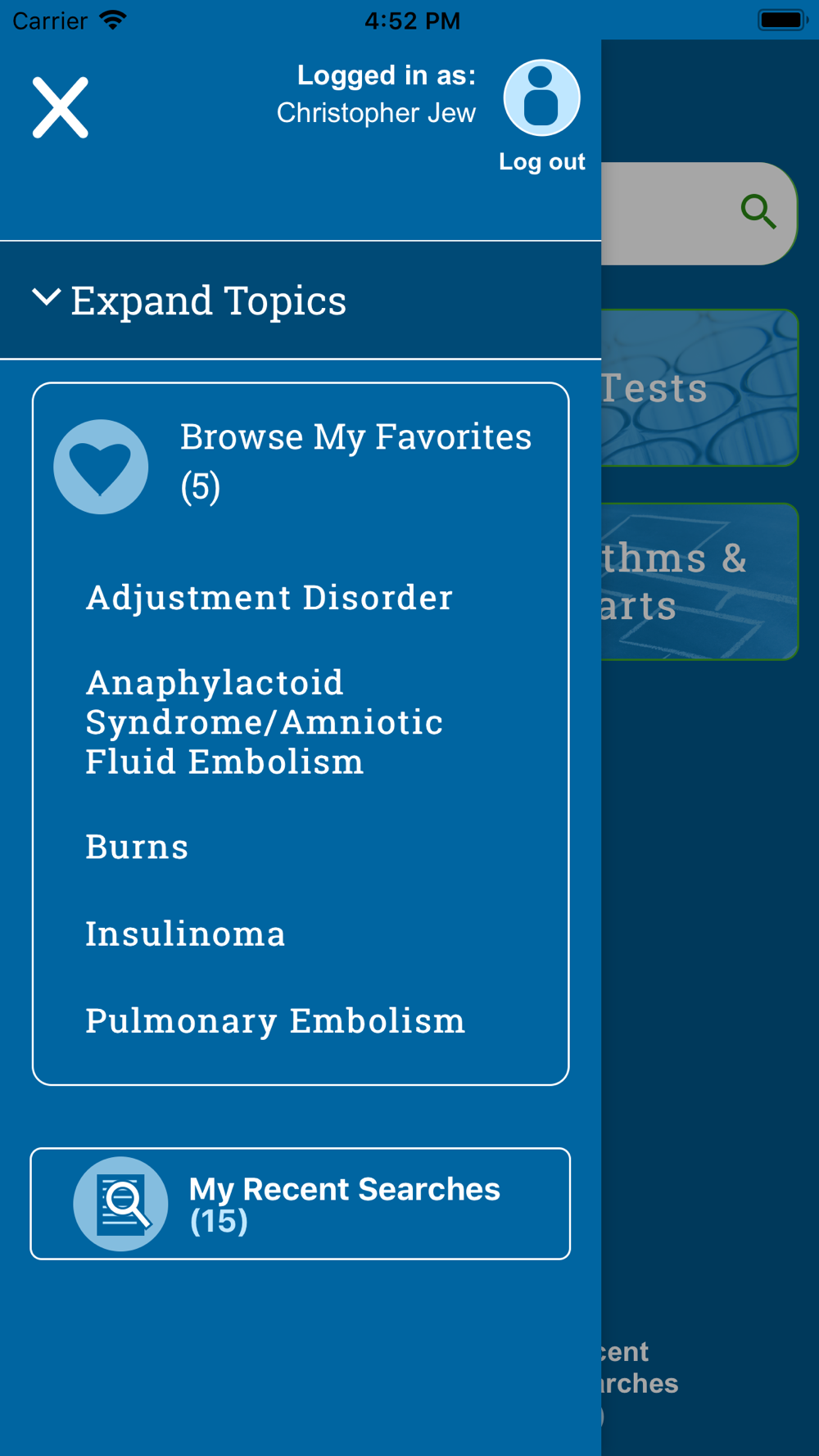
Task: Tap the green search magnifier icon
Action: pyautogui.click(x=758, y=211)
